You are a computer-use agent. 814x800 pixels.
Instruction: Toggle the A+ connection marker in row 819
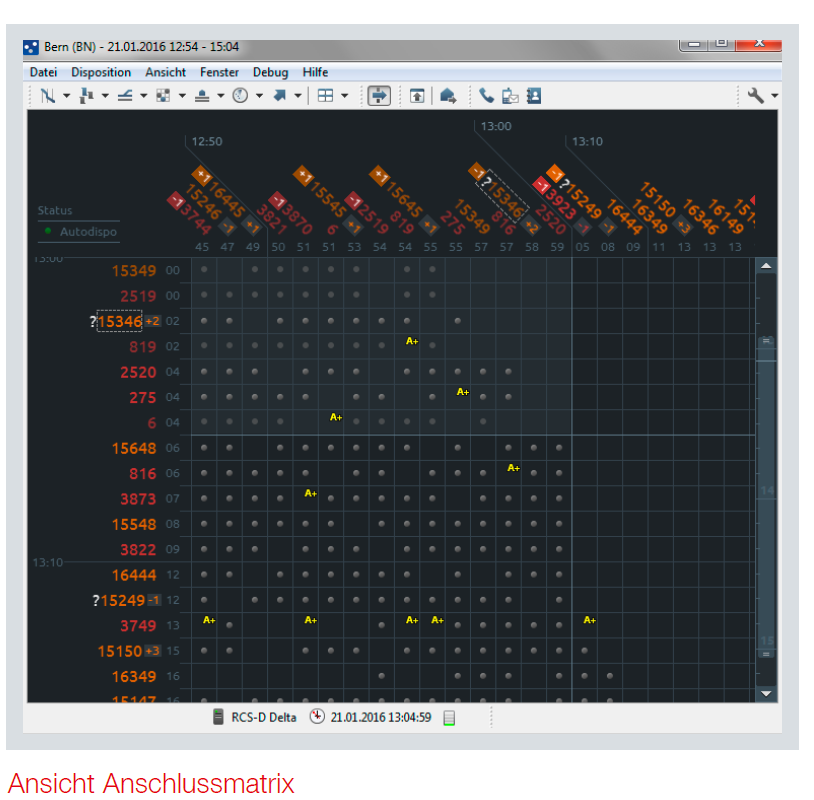click(412, 341)
